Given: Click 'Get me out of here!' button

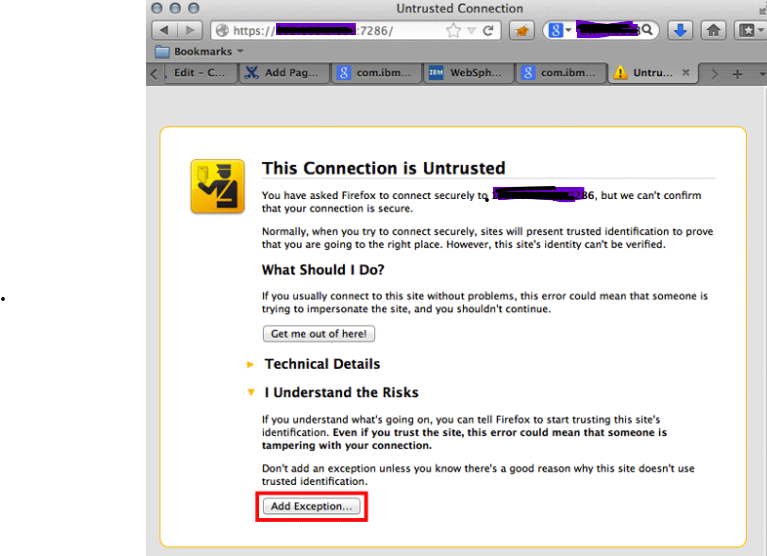Looking at the screenshot, I should [319, 334].
